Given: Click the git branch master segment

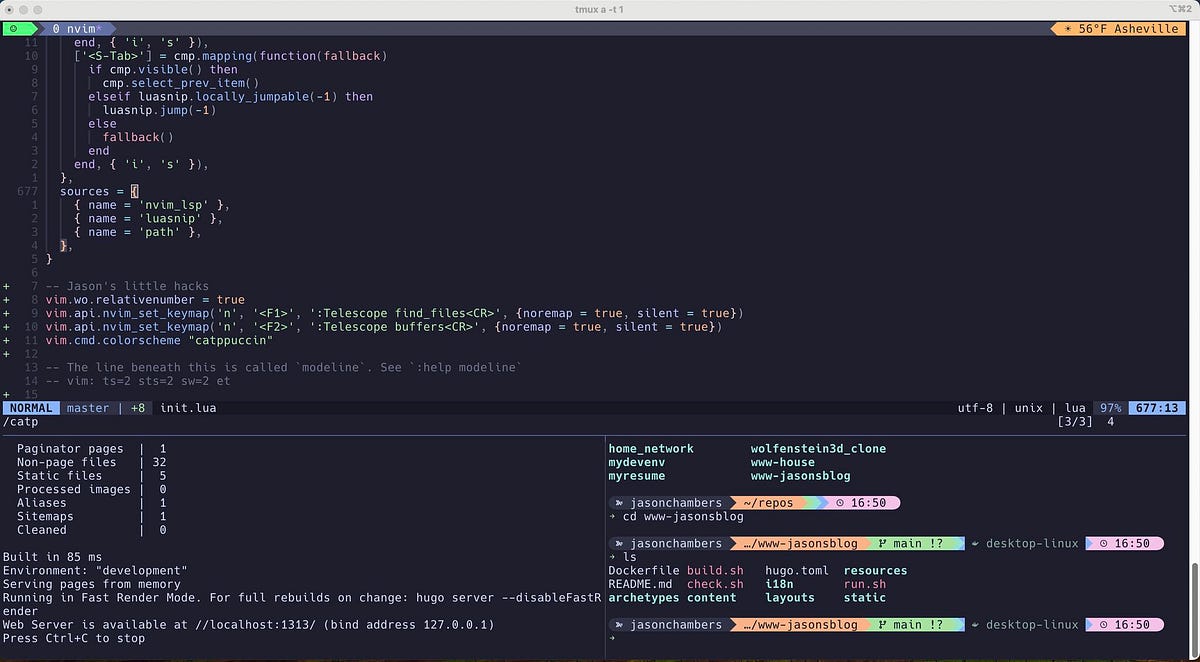Looking at the screenshot, I should tap(88, 407).
